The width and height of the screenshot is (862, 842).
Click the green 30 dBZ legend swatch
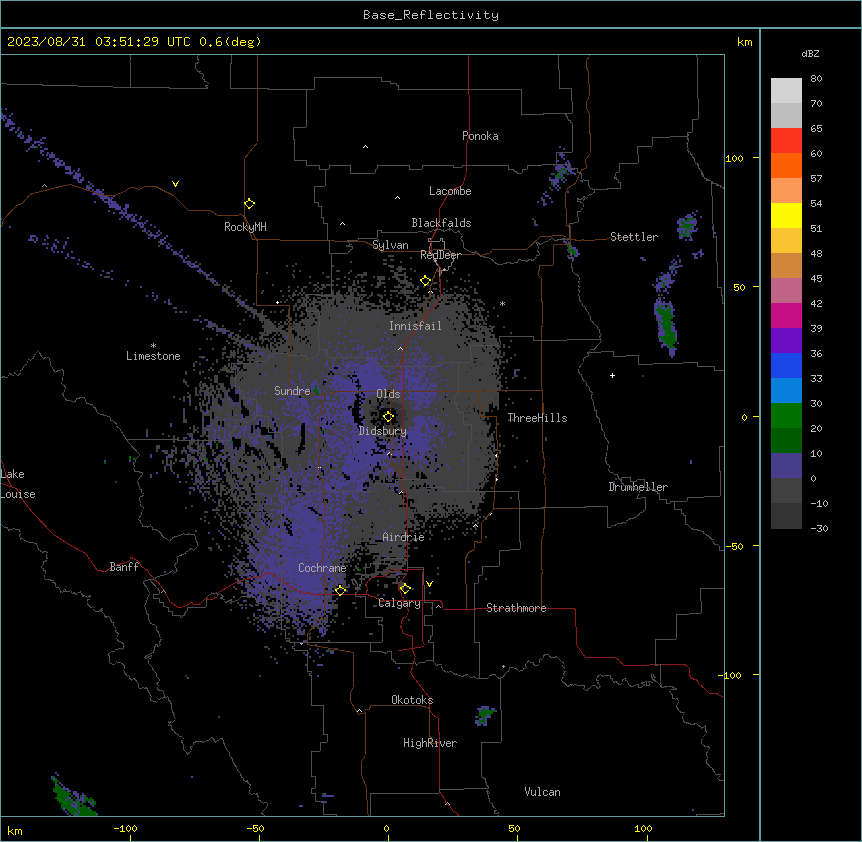pyautogui.click(x=786, y=416)
